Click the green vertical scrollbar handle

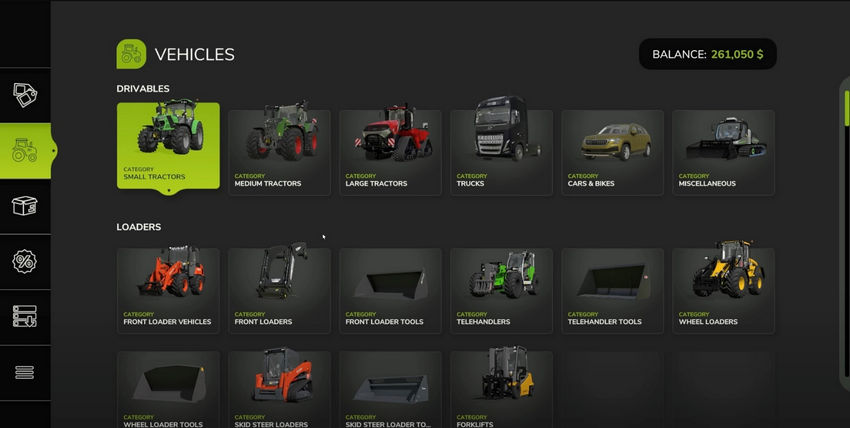click(x=847, y=108)
